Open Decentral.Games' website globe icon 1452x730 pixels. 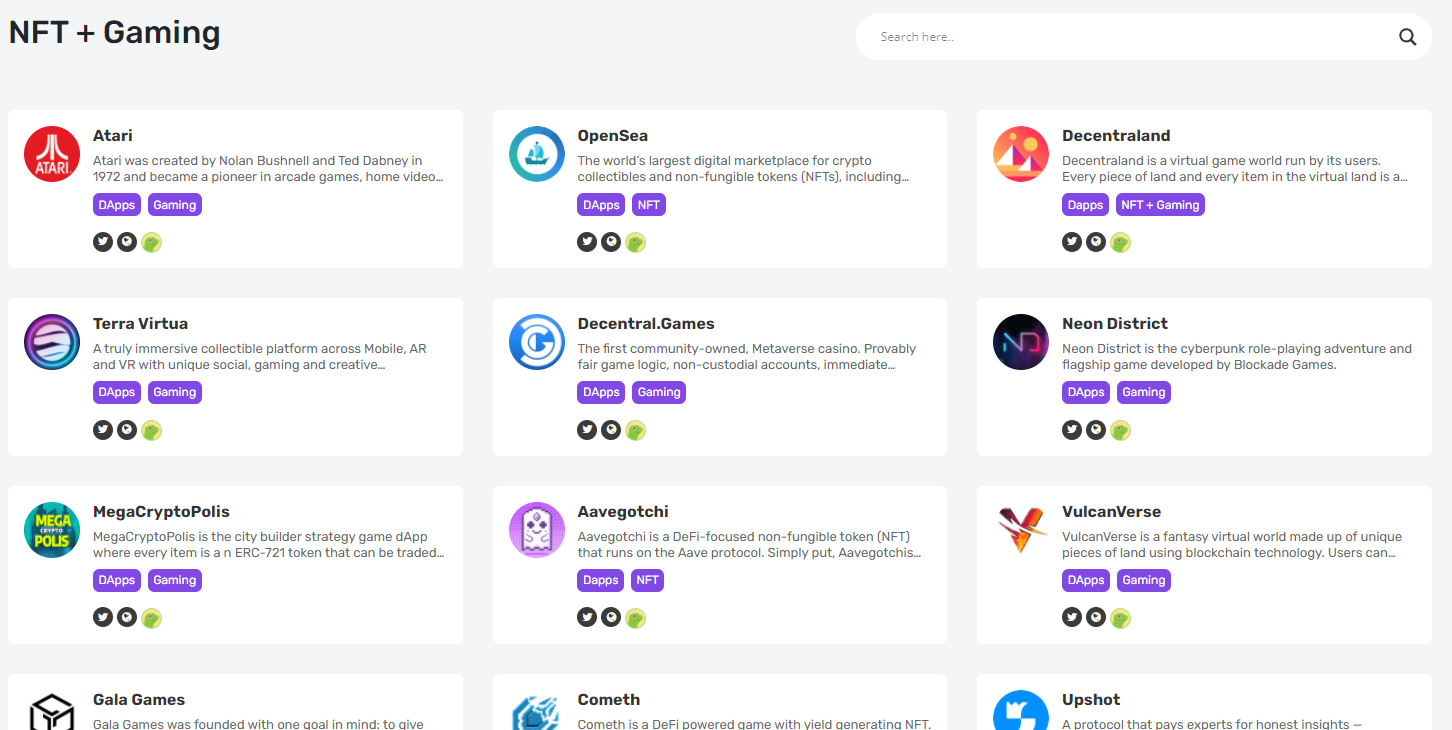click(611, 430)
